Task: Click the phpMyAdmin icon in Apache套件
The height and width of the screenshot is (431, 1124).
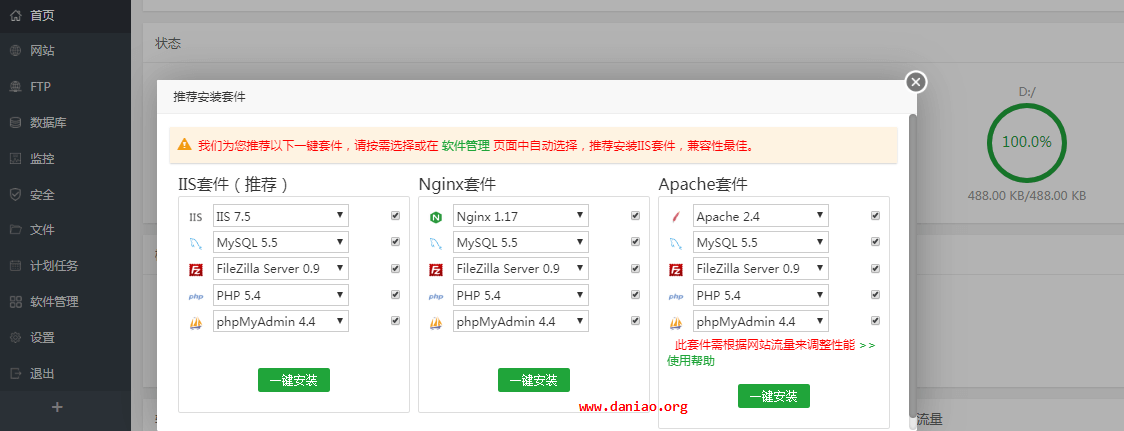Action: [x=675, y=323]
